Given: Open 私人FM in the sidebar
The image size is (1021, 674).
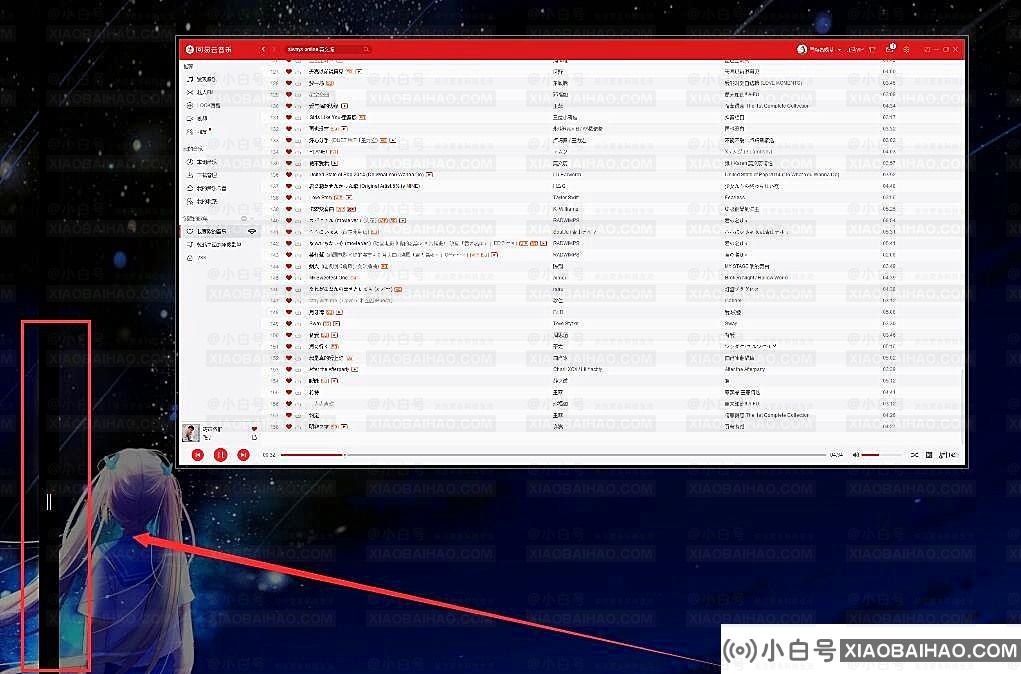Looking at the screenshot, I should tap(201, 92).
